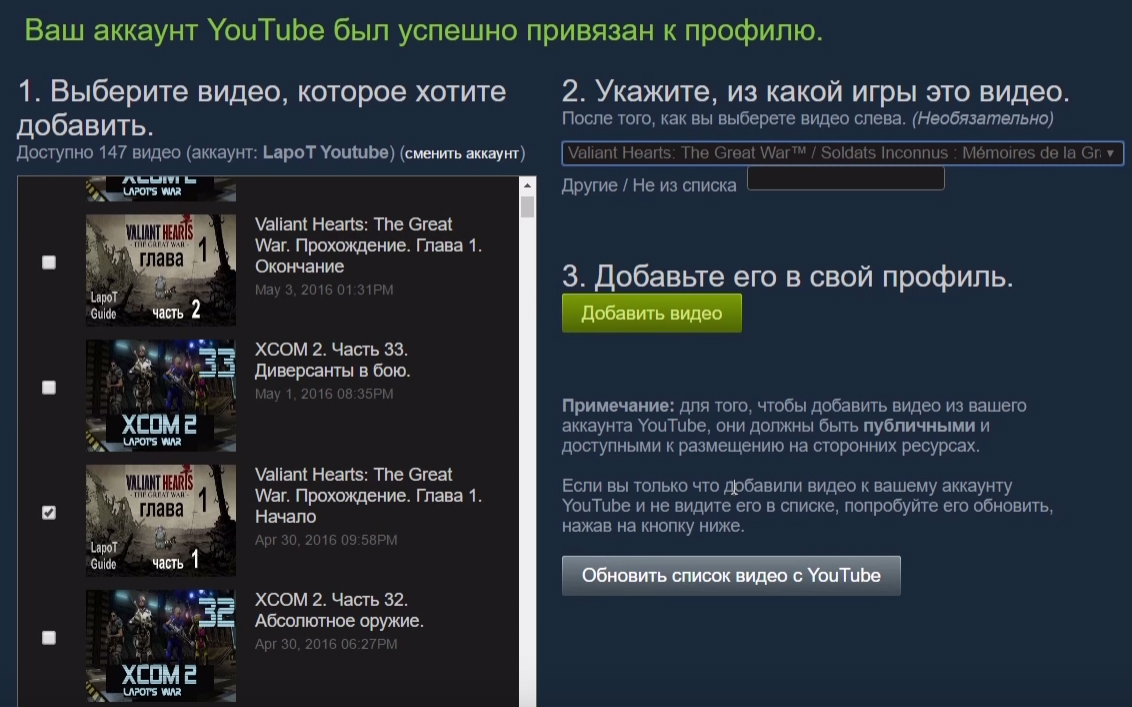Click title 'Valiant Hearts... Глава 1. Начало'

(368, 495)
